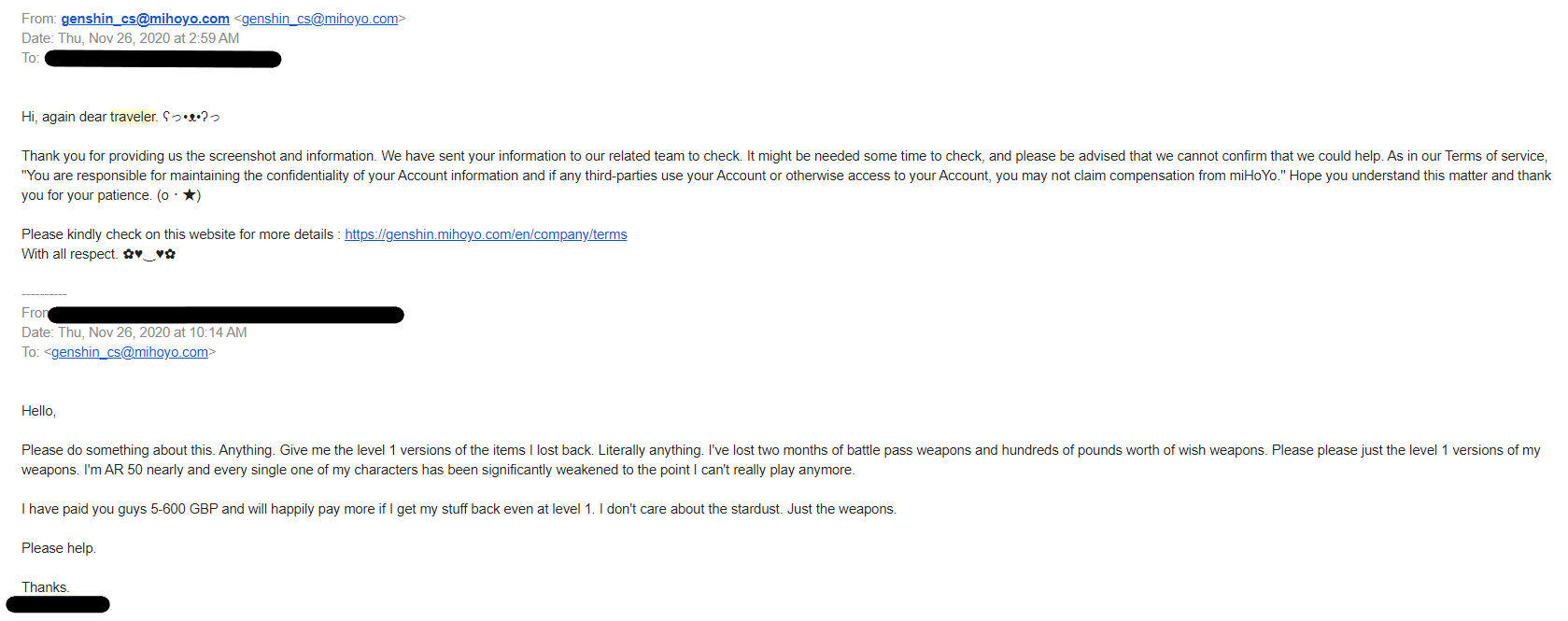Image resolution: width=1568 pixels, height=621 pixels.
Task: Click the 'Hello,' greeting in the quoted message
Action: pyautogui.click(x=39, y=411)
